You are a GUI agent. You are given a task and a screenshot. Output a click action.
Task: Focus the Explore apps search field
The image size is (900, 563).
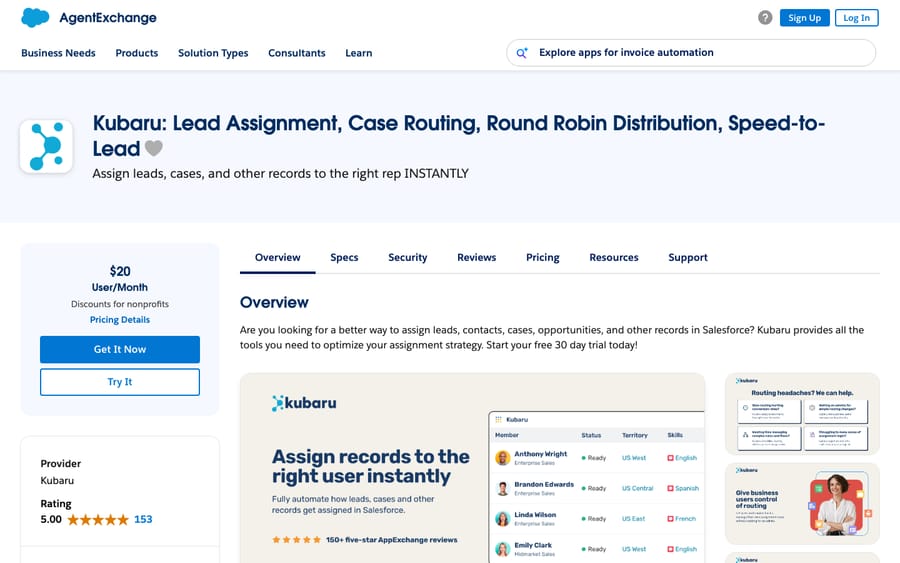pyautogui.click(x=691, y=53)
